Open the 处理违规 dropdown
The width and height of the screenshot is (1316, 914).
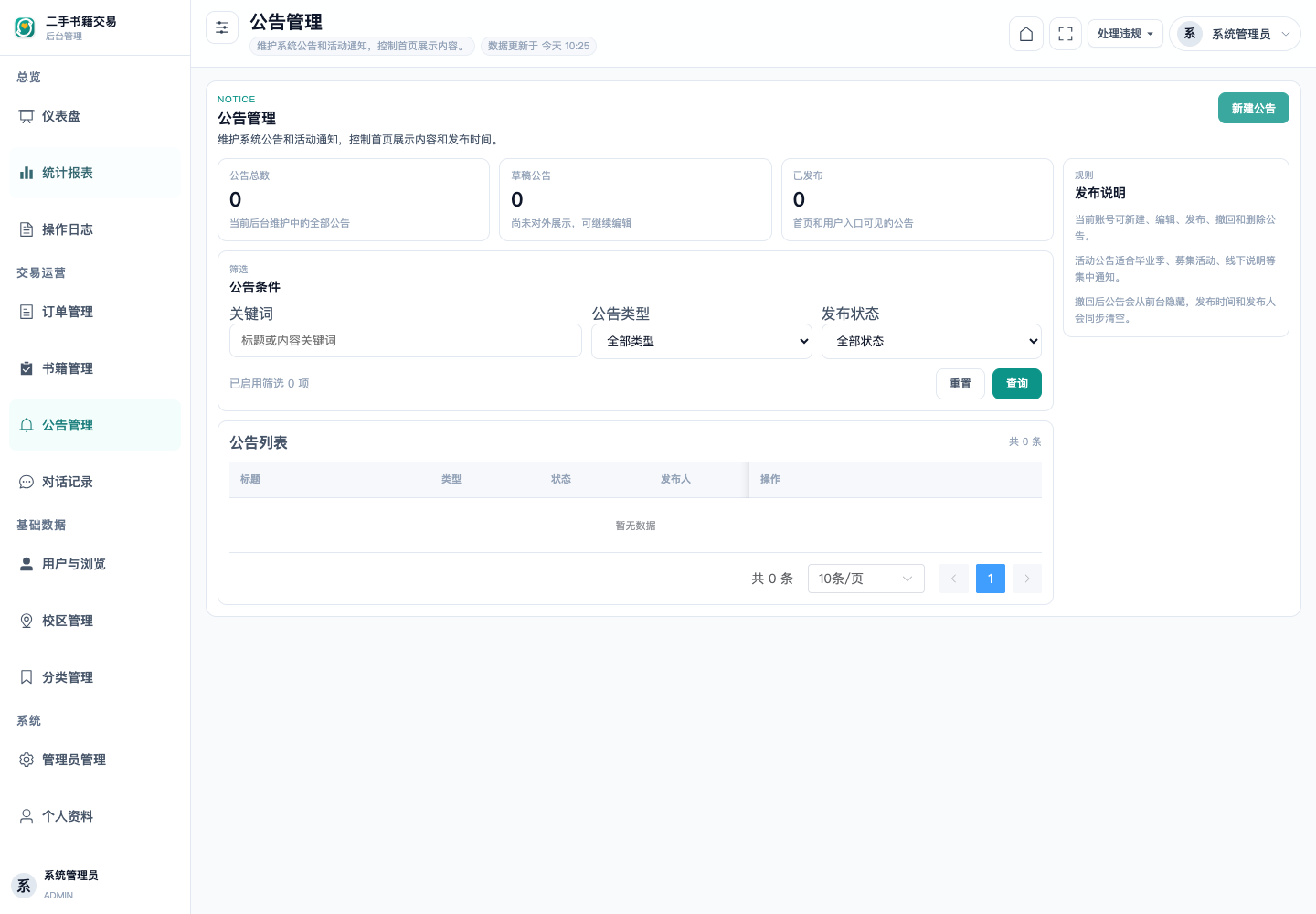(x=1125, y=34)
